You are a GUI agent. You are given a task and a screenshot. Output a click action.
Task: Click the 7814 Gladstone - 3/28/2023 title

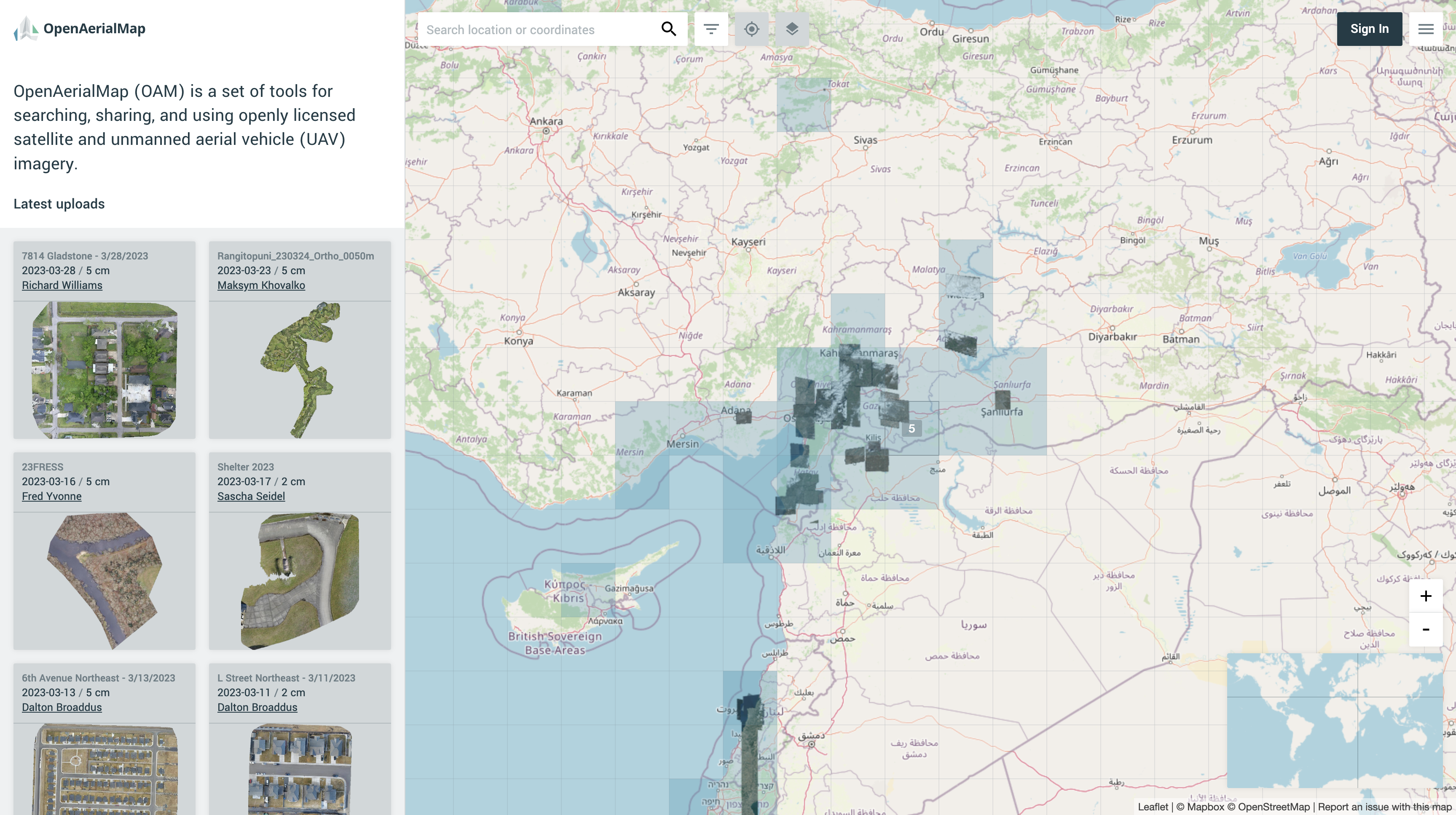85,256
